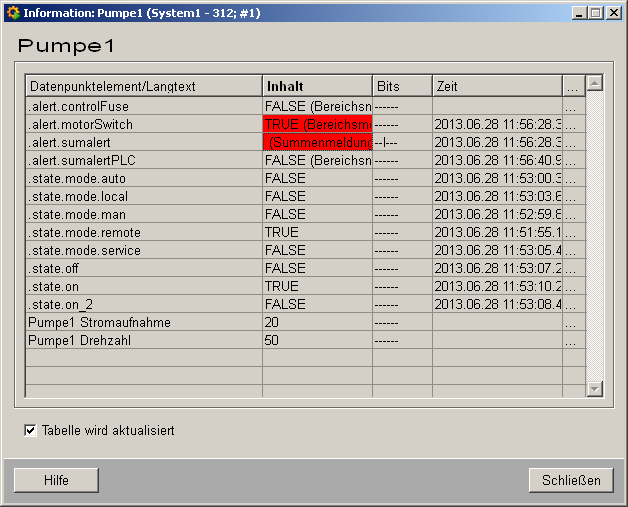Click the timestamp 2013.06.28 11:53:08.4
628x507 pixels.
click(498, 304)
